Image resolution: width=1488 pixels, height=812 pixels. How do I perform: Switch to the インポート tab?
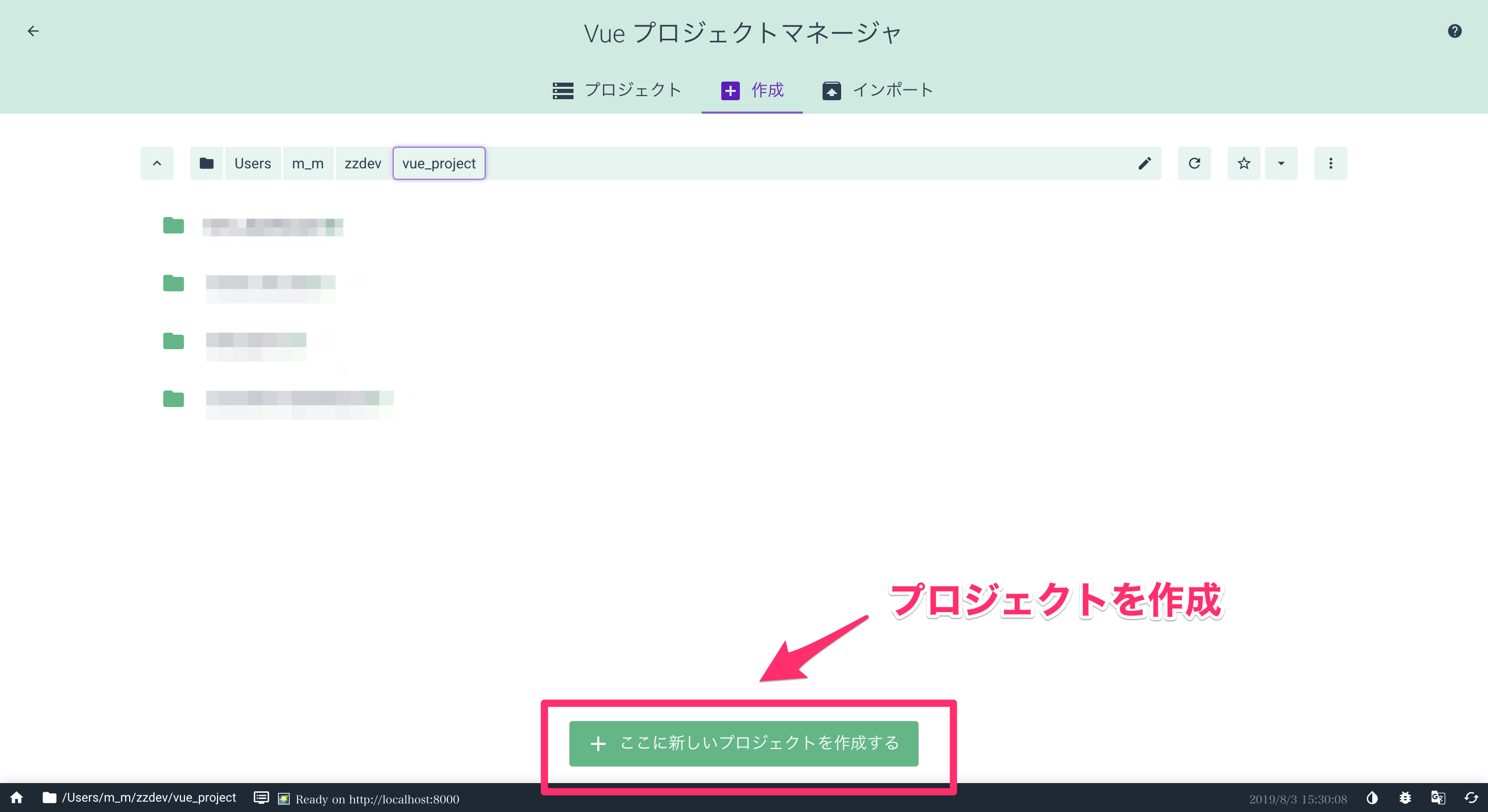[x=877, y=90]
